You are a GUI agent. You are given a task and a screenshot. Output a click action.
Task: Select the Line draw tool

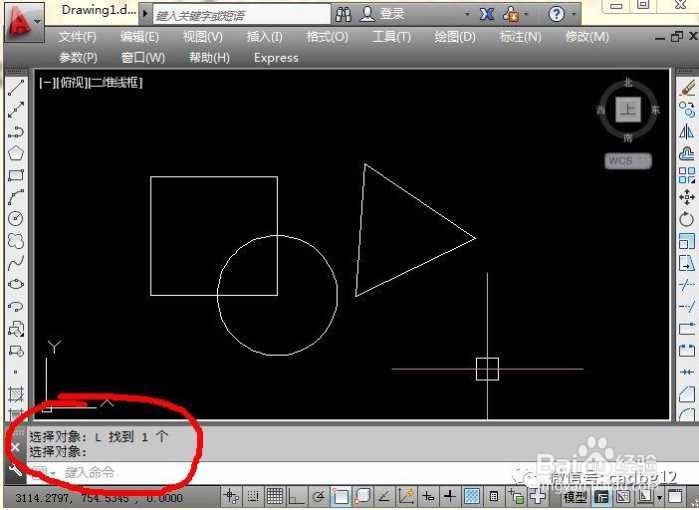pyautogui.click(x=16, y=88)
